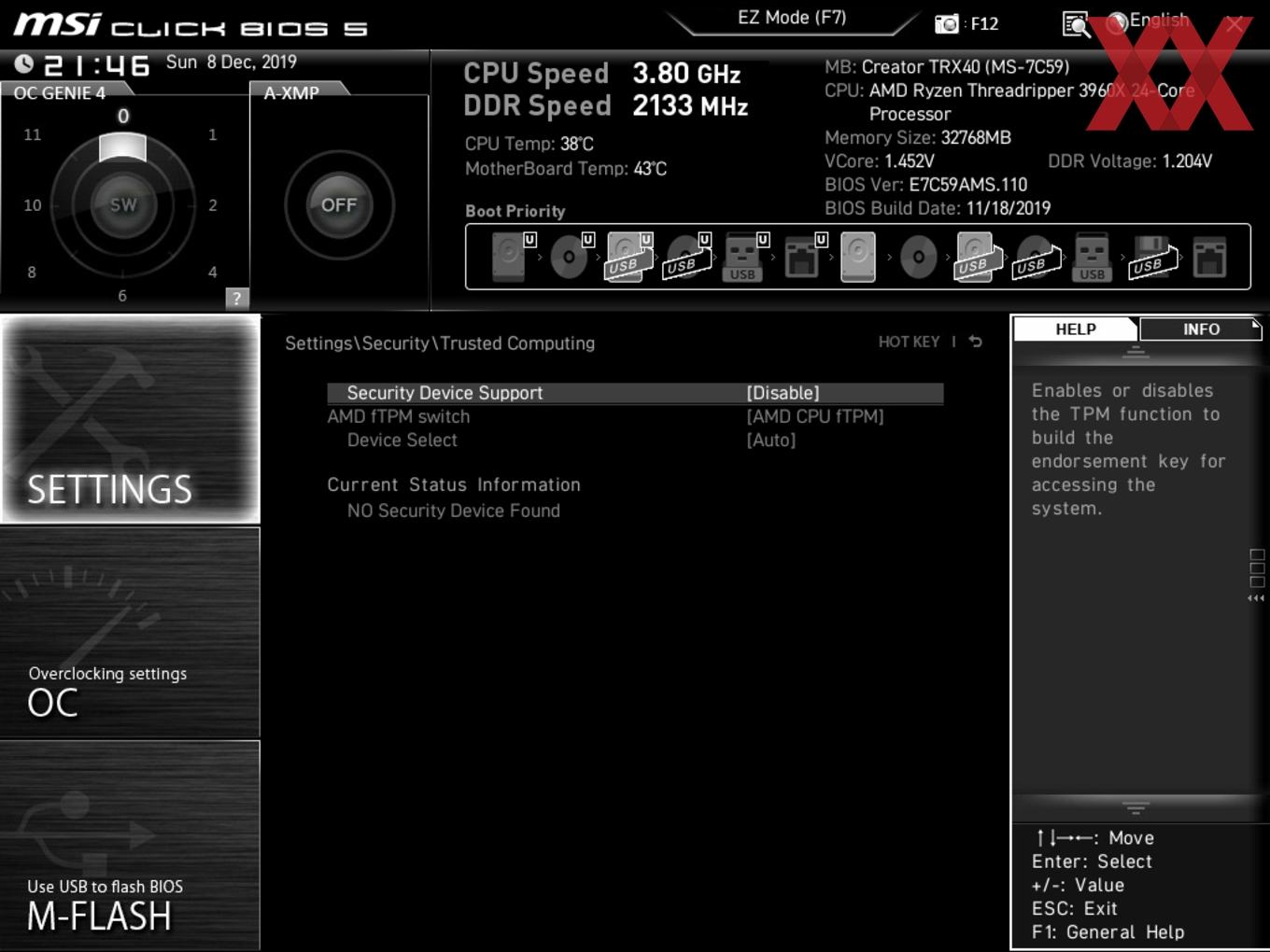The width and height of the screenshot is (1270, 952).
Task: Click the BIOS Ver E7C59AMS.110 text
Action: point(925,185)
